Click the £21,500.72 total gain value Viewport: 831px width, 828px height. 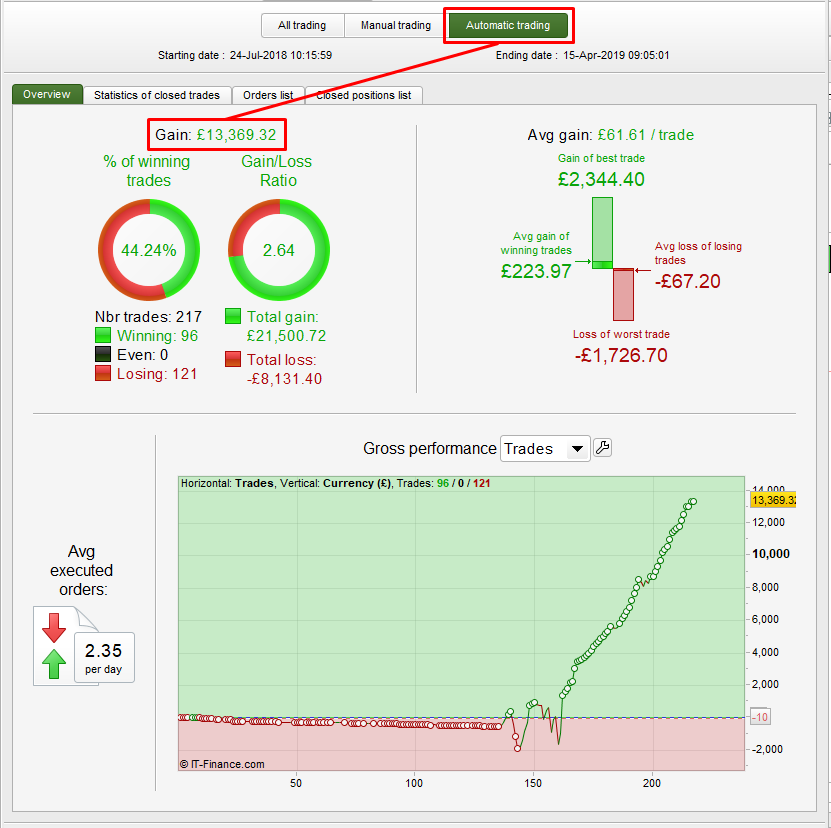click(x=286, y=336)
